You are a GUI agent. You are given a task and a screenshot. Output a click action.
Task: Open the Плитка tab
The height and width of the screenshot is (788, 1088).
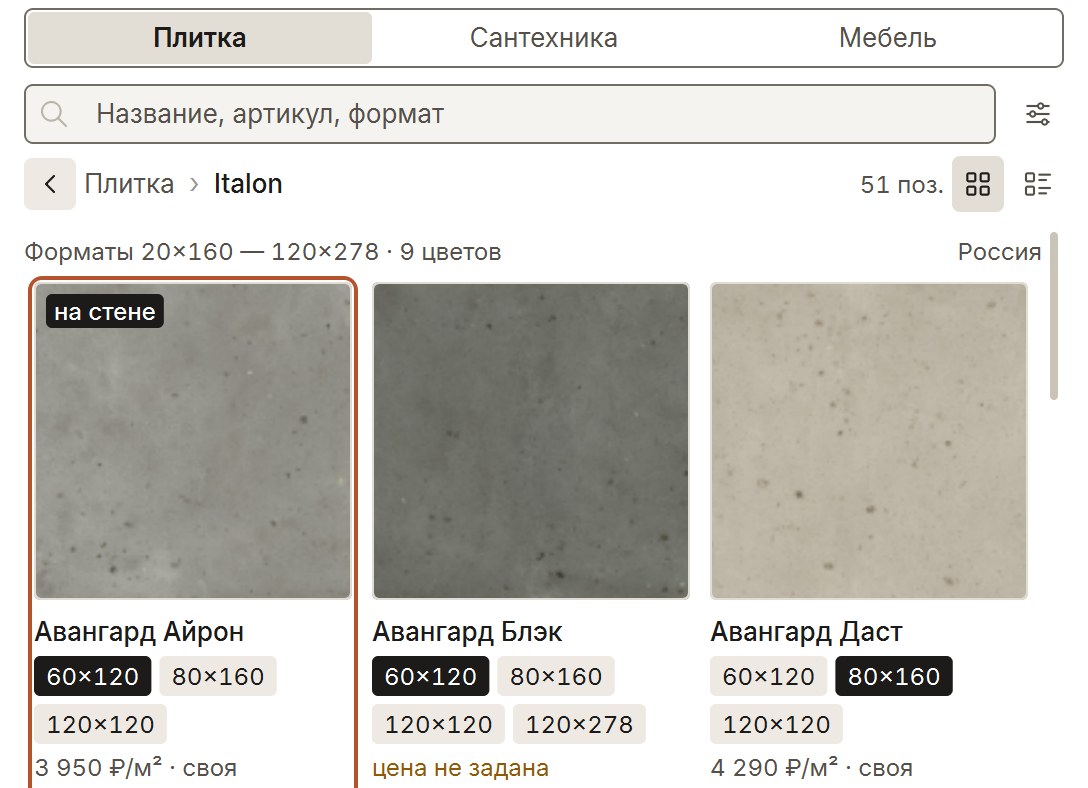[200, 38]
